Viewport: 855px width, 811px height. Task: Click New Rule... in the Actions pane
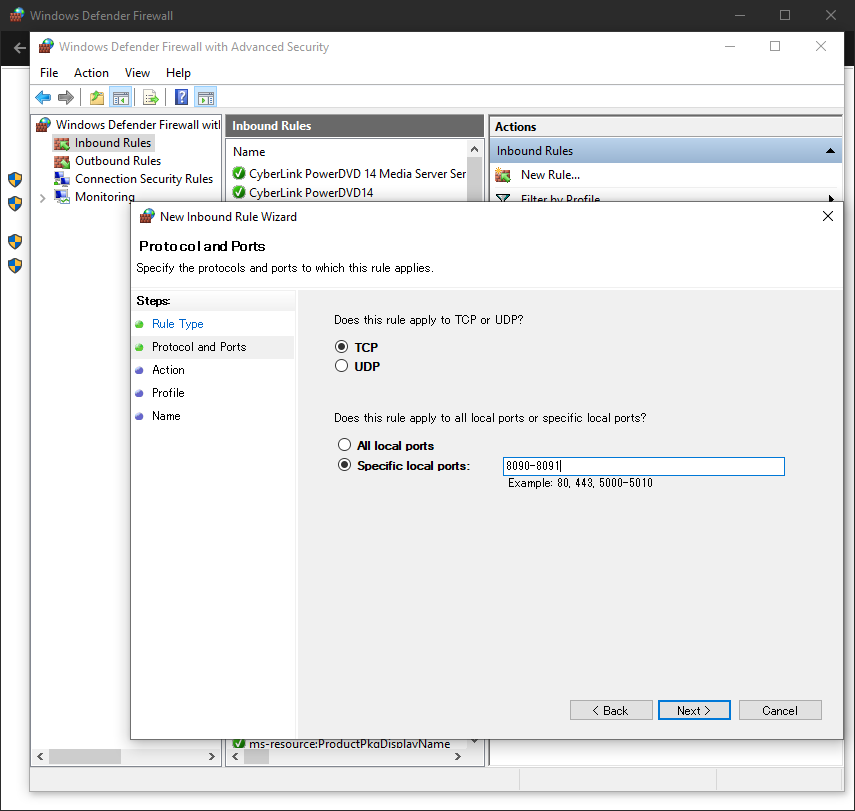coord(550,175)
